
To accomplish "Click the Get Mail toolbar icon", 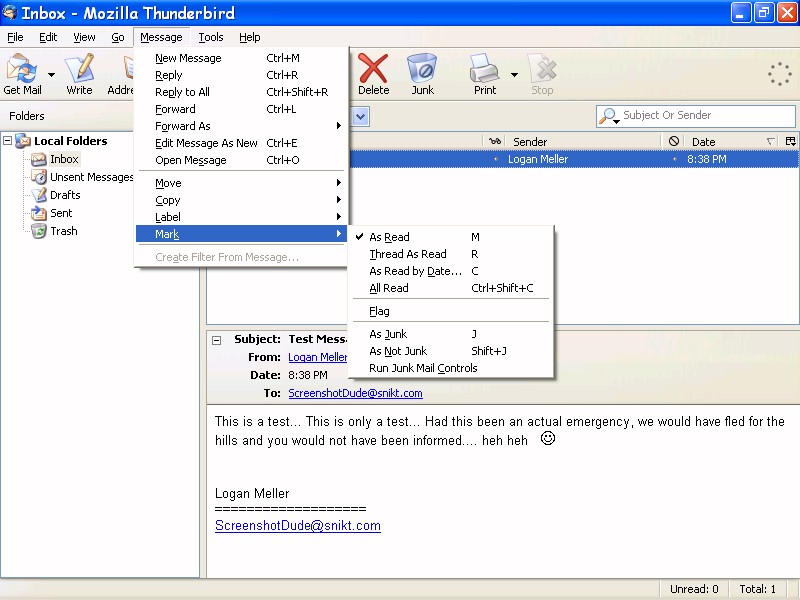I will (21, 68).
